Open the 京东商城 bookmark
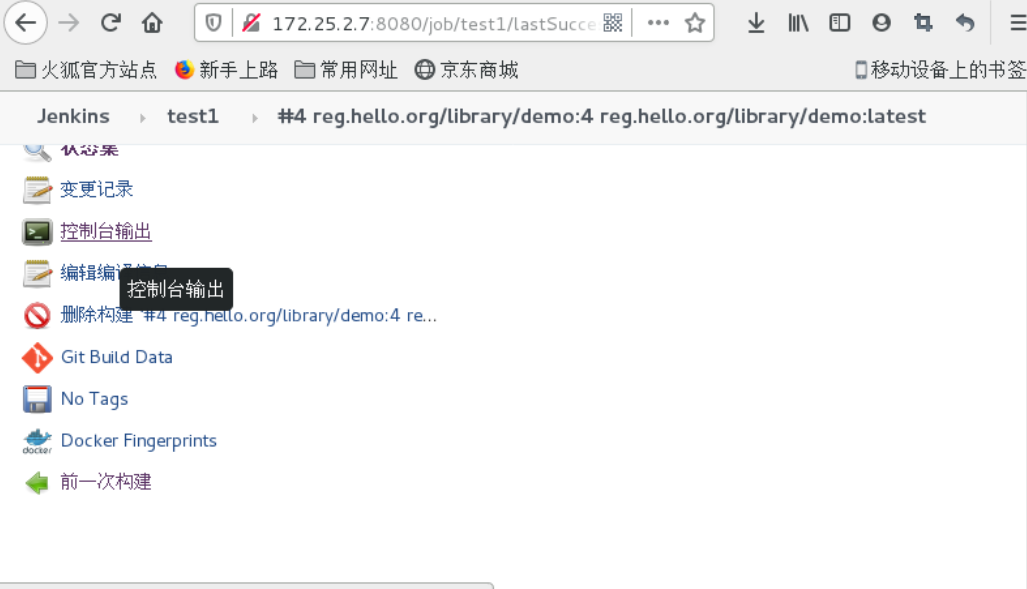Screen dimensions: 1027x589 coord(466,69)
